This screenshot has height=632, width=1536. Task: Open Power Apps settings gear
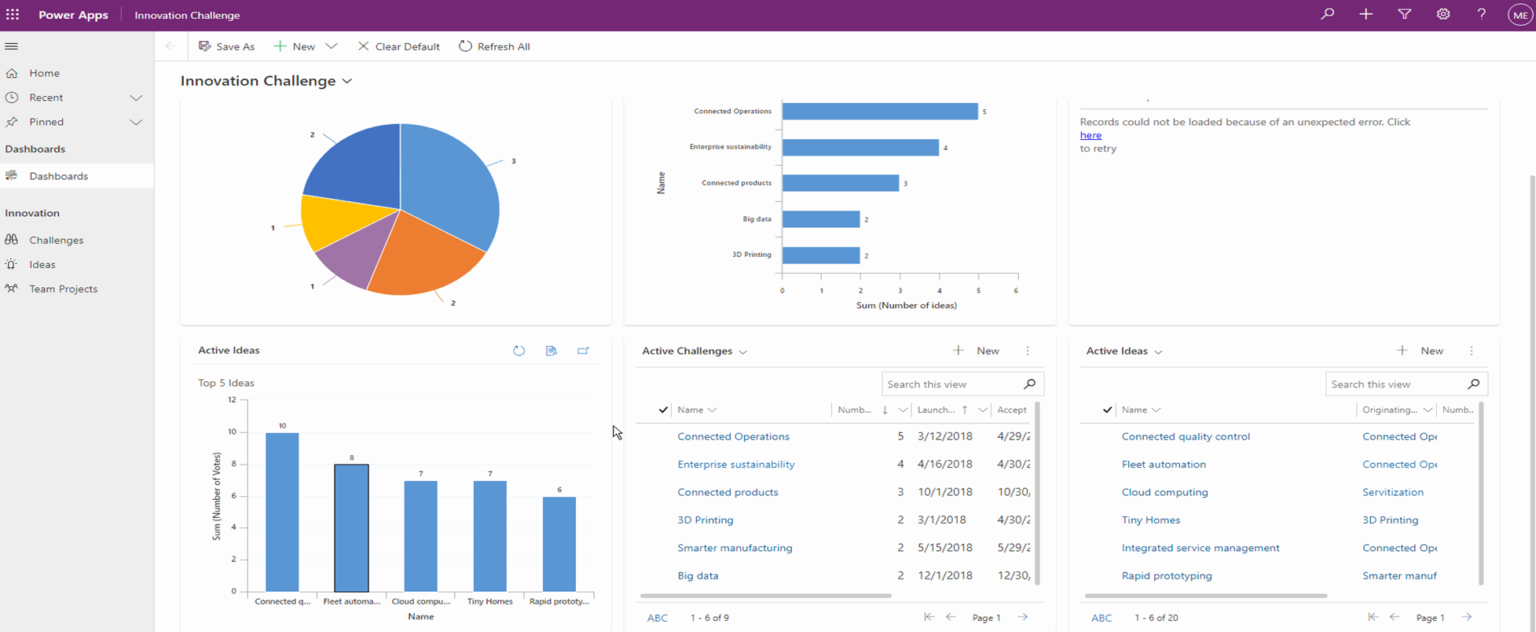pyautogui.click(x=1442, y=14)
